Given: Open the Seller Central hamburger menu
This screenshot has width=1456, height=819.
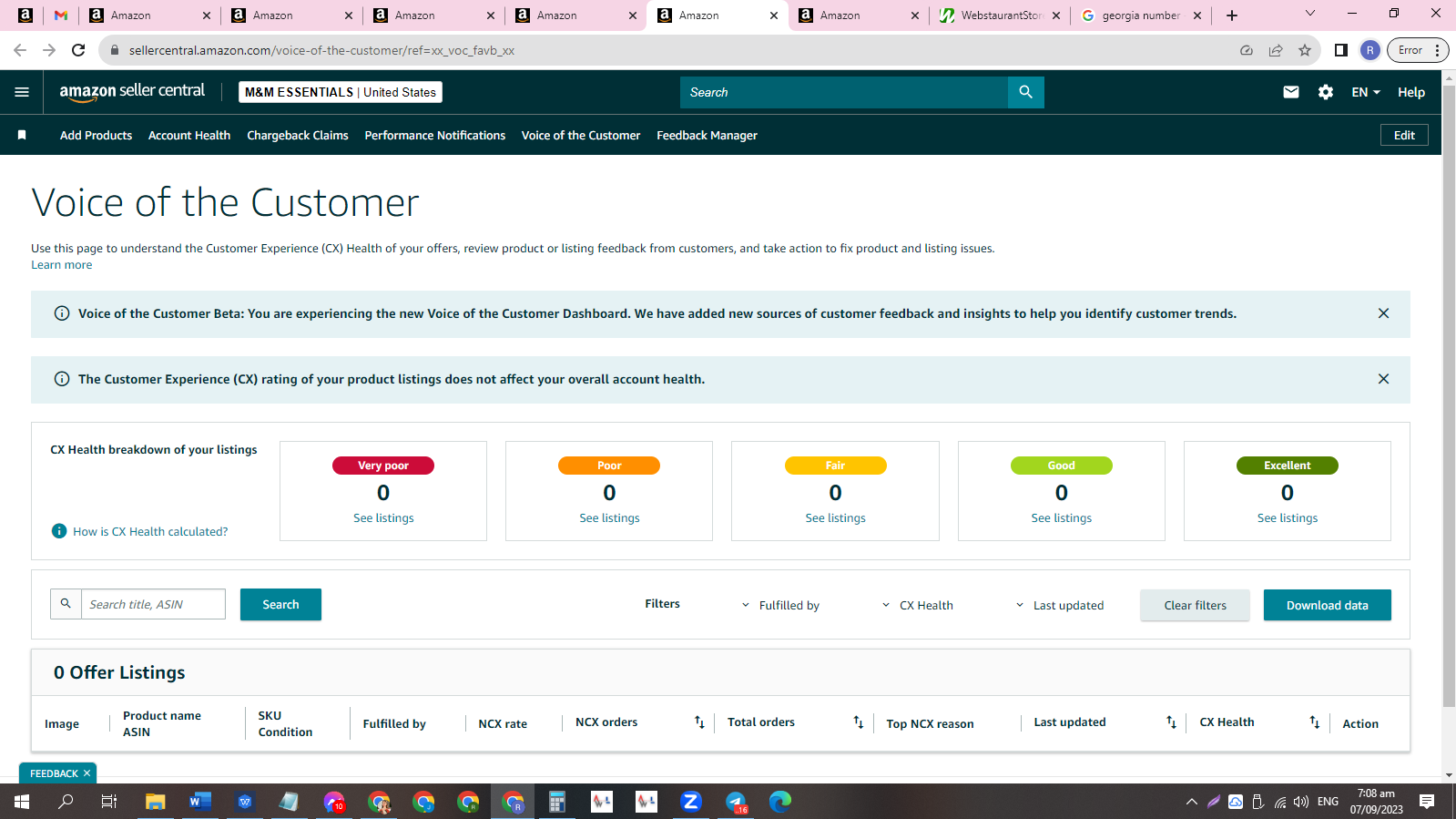Looking at the screenshot, I should 22,92.
